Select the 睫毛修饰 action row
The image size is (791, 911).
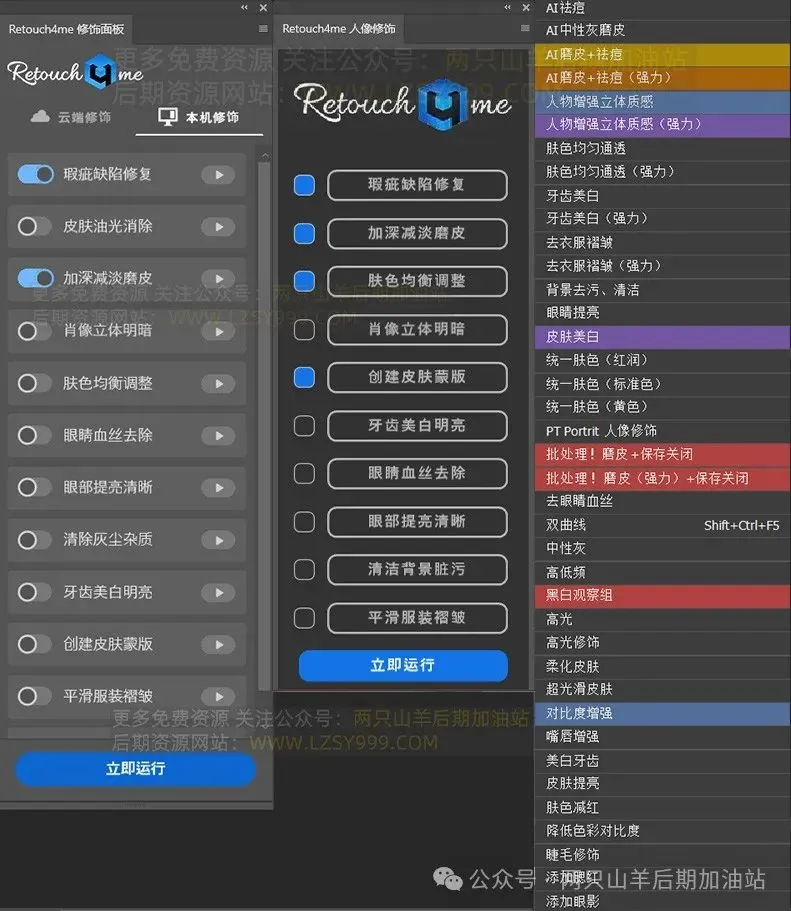[662, 855]
